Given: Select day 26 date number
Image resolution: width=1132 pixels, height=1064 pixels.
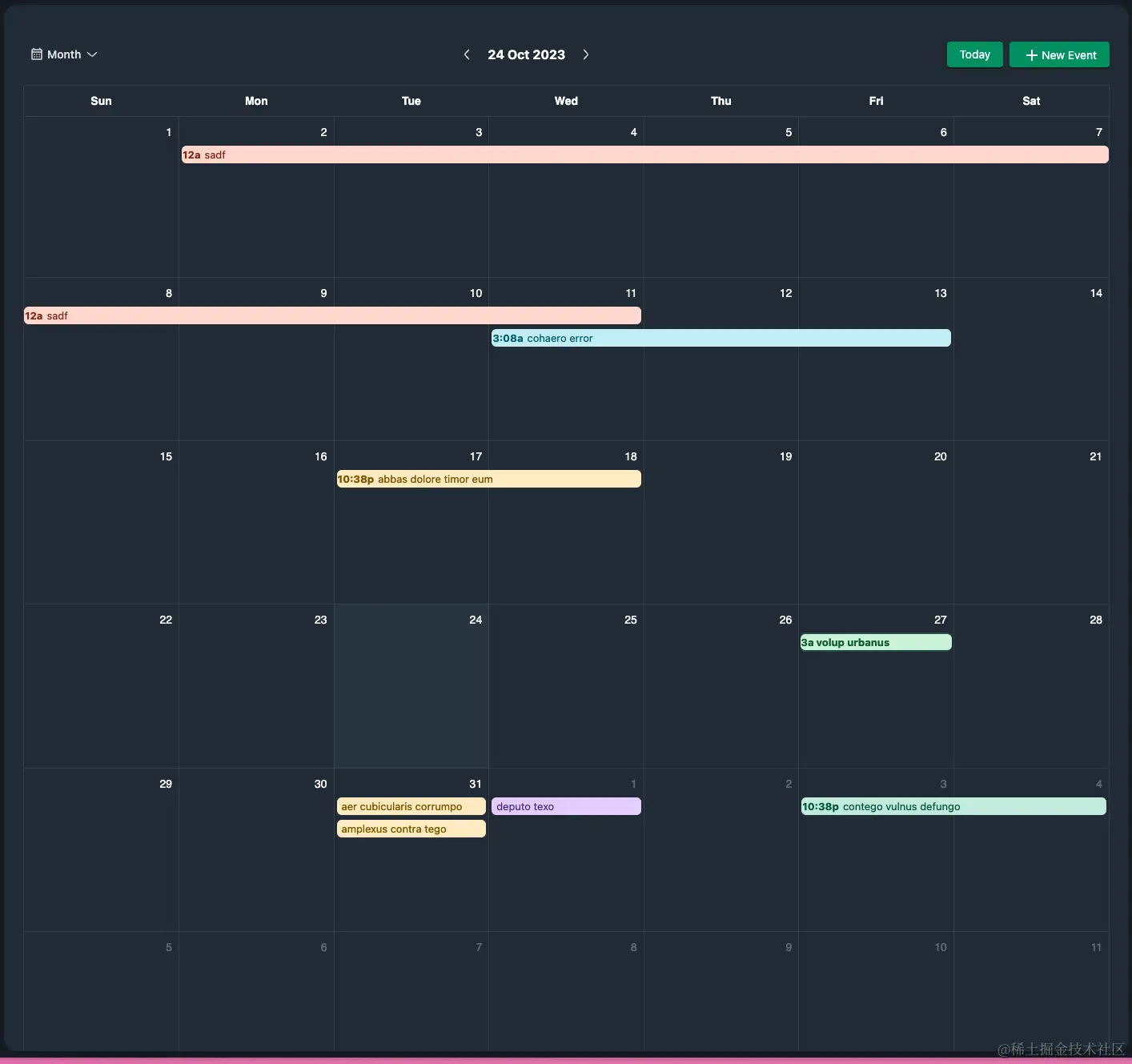Looking at the screenshot, I should coord(786,620).
